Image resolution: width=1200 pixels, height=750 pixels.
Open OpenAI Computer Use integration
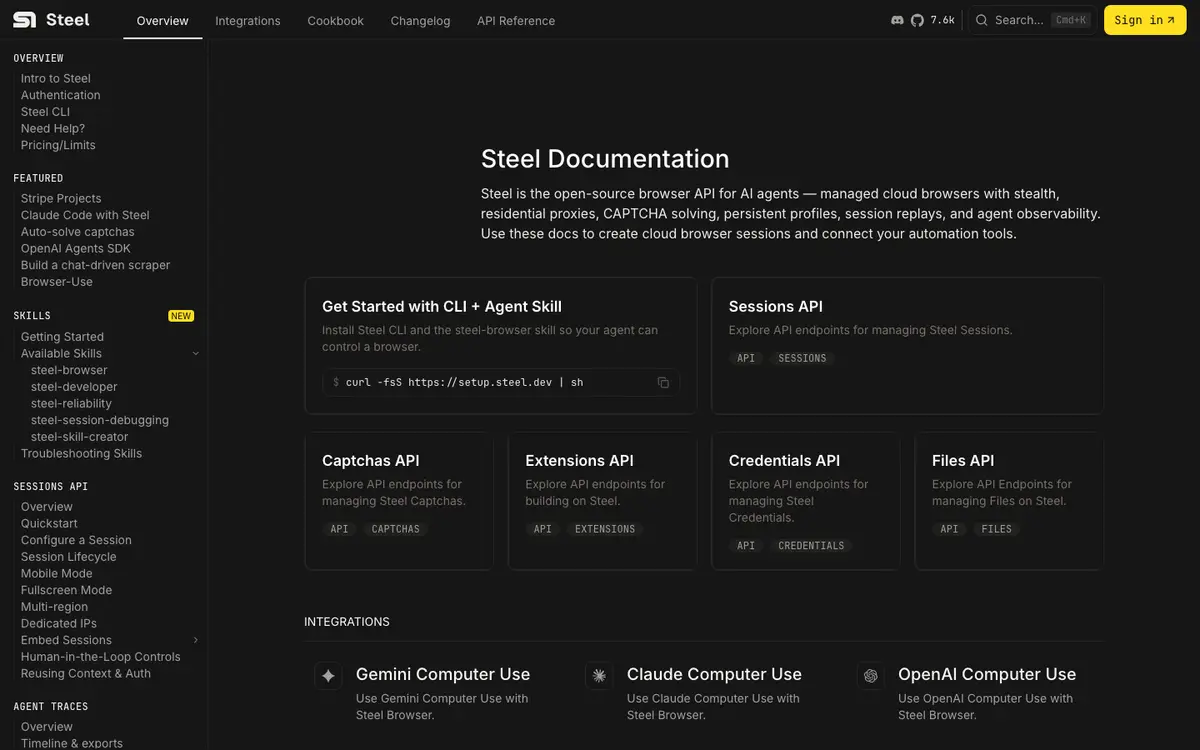click(987, 675)
